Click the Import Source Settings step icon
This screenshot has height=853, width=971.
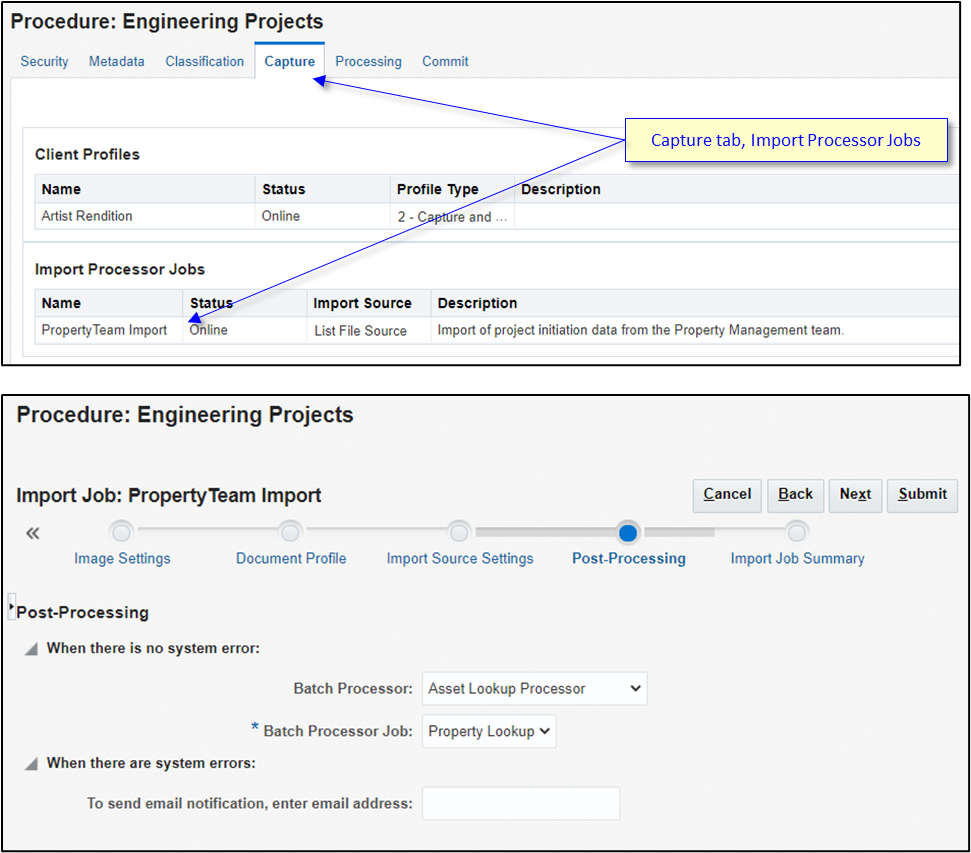click(459, 531)
